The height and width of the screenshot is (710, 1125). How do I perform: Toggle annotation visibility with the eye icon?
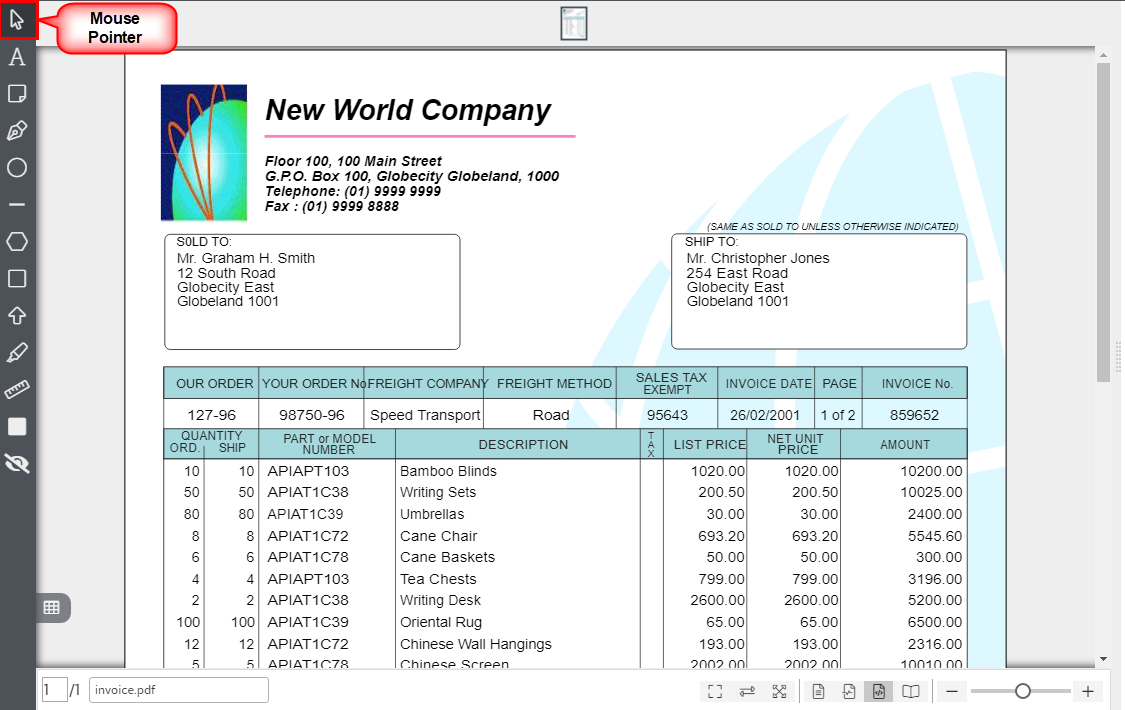[17, 463]
